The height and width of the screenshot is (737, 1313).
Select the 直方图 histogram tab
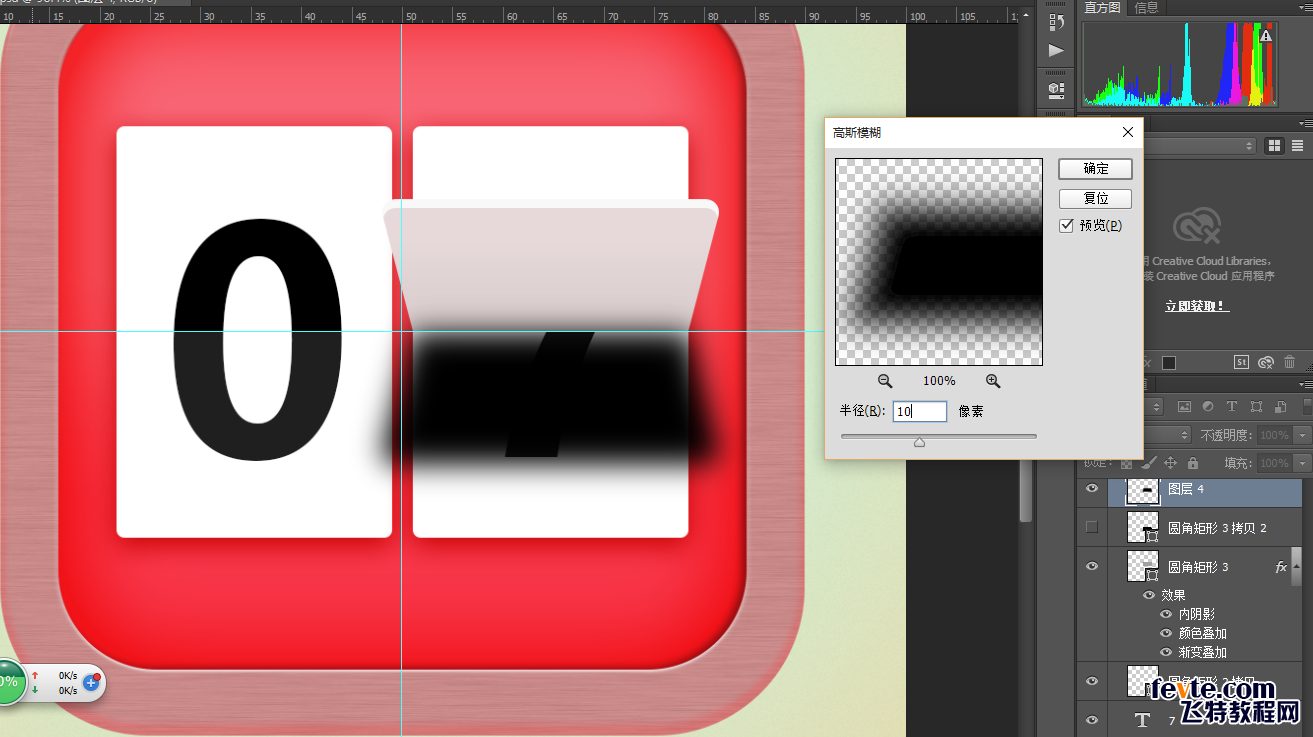(1104, 8)
